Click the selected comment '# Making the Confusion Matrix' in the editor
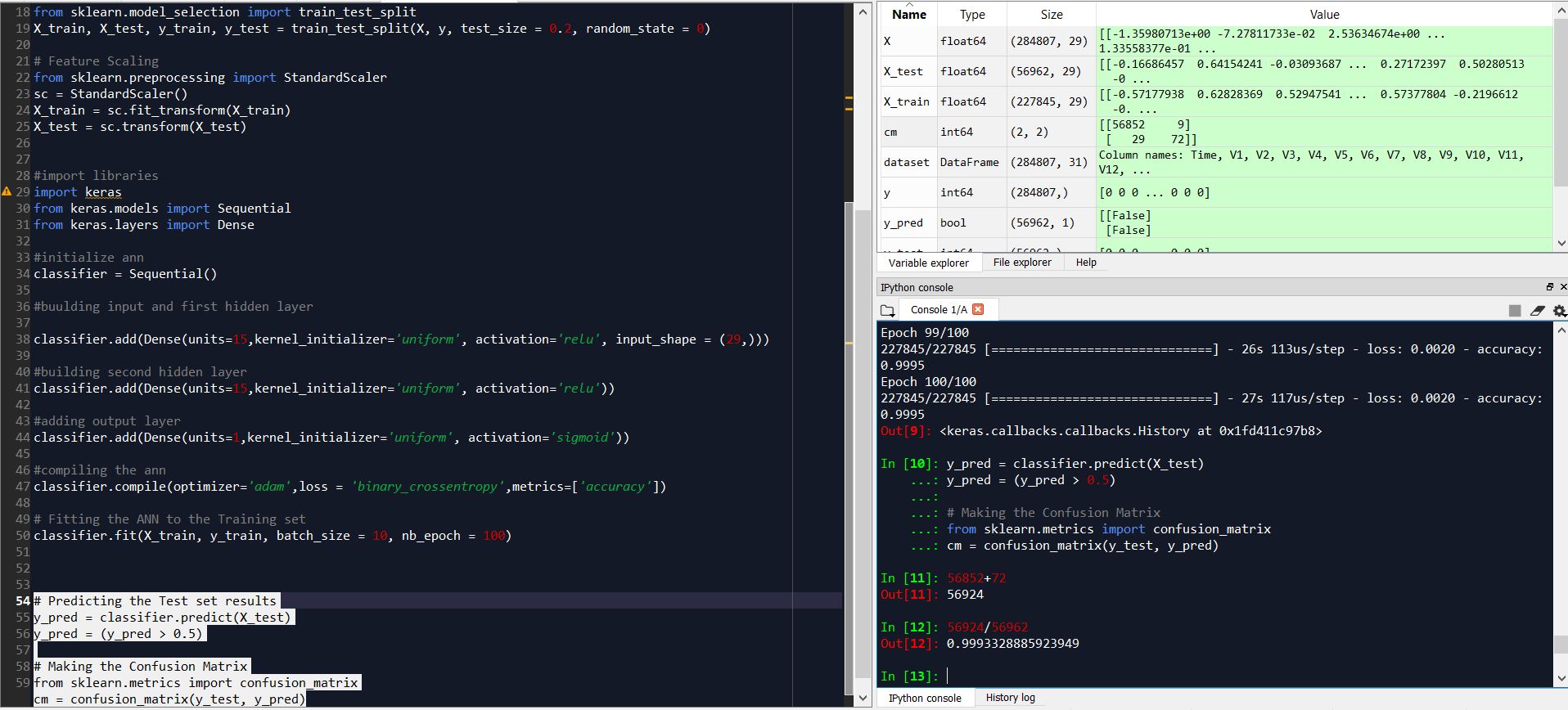The height and width of the screenshot is (710, 1568). [141, 667]
